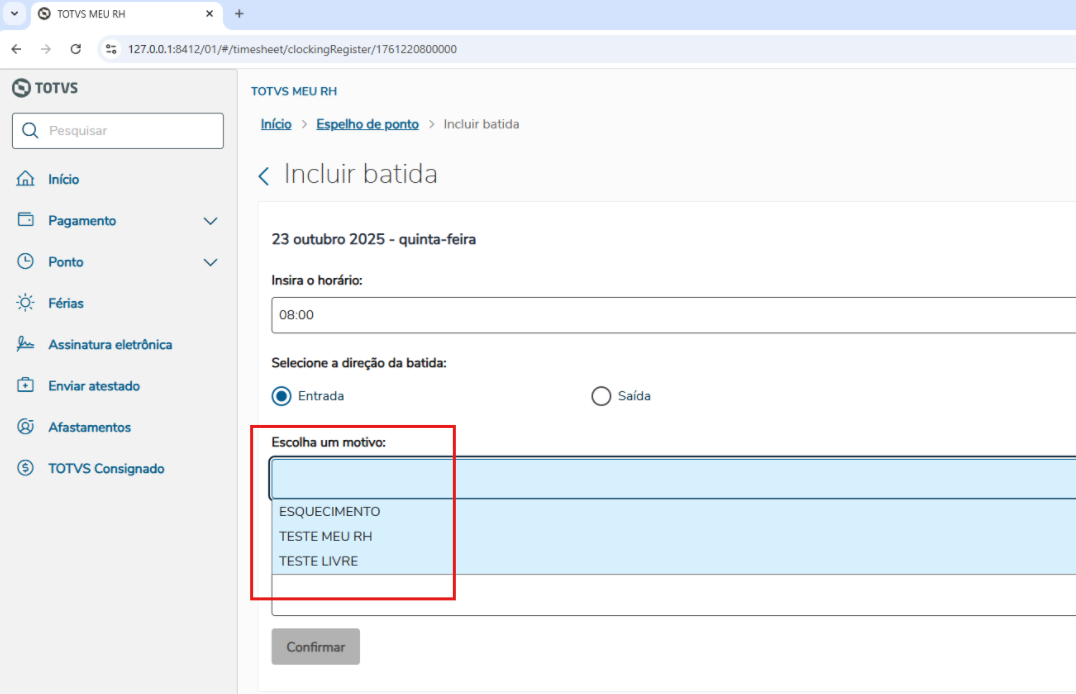Click the TOTVS logo in the sidebar
The image size is (1076, 694).
[x=45, y=88]
